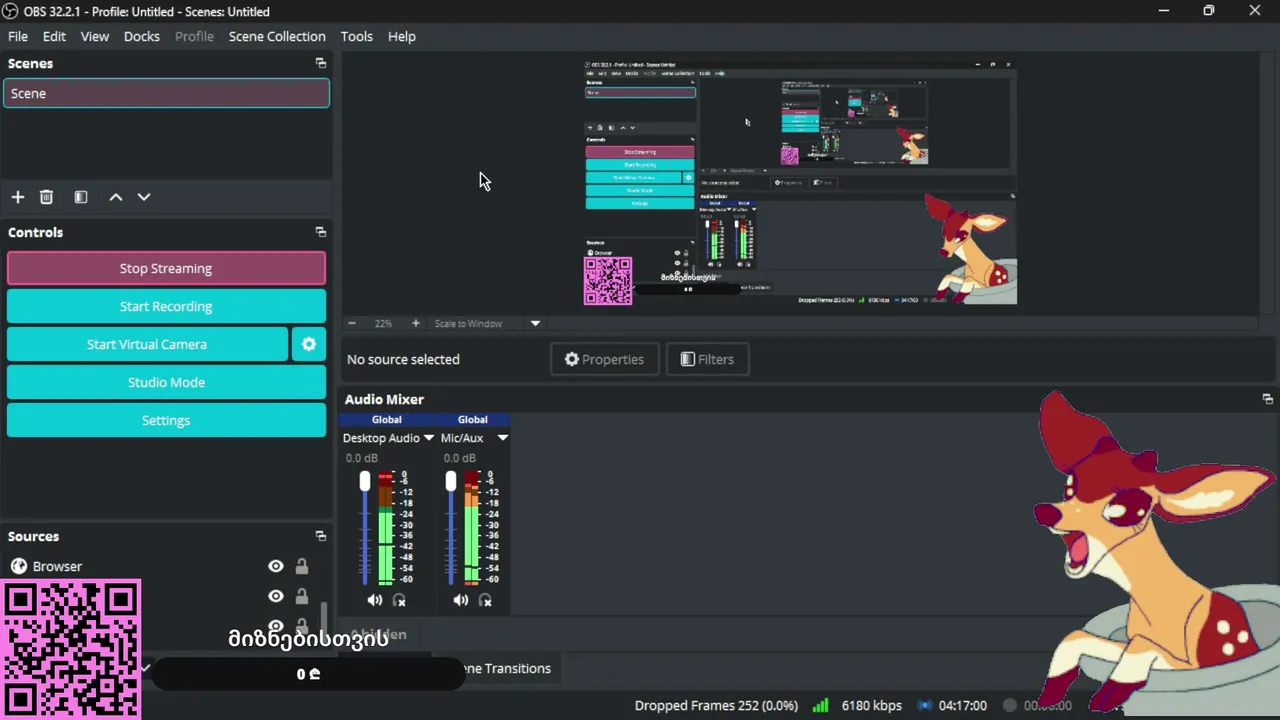The image size is (1280, 720).
Task: Open the Help menu
Action: click(402, 36)
